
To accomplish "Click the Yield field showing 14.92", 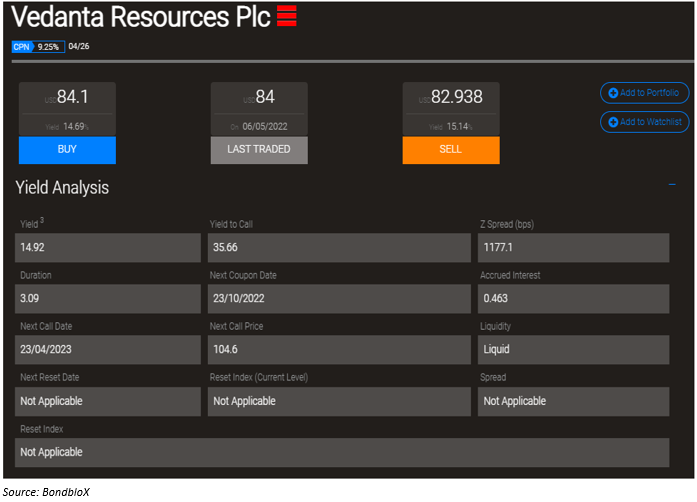I will (x=108, y=248).
